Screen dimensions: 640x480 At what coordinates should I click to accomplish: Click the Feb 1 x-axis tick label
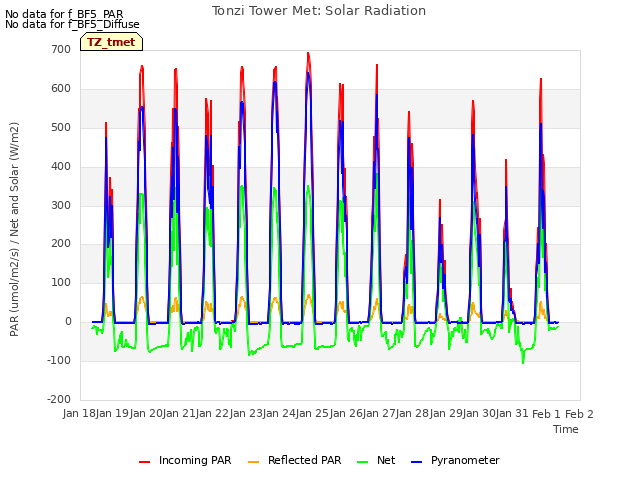click(x=547, y=414)
